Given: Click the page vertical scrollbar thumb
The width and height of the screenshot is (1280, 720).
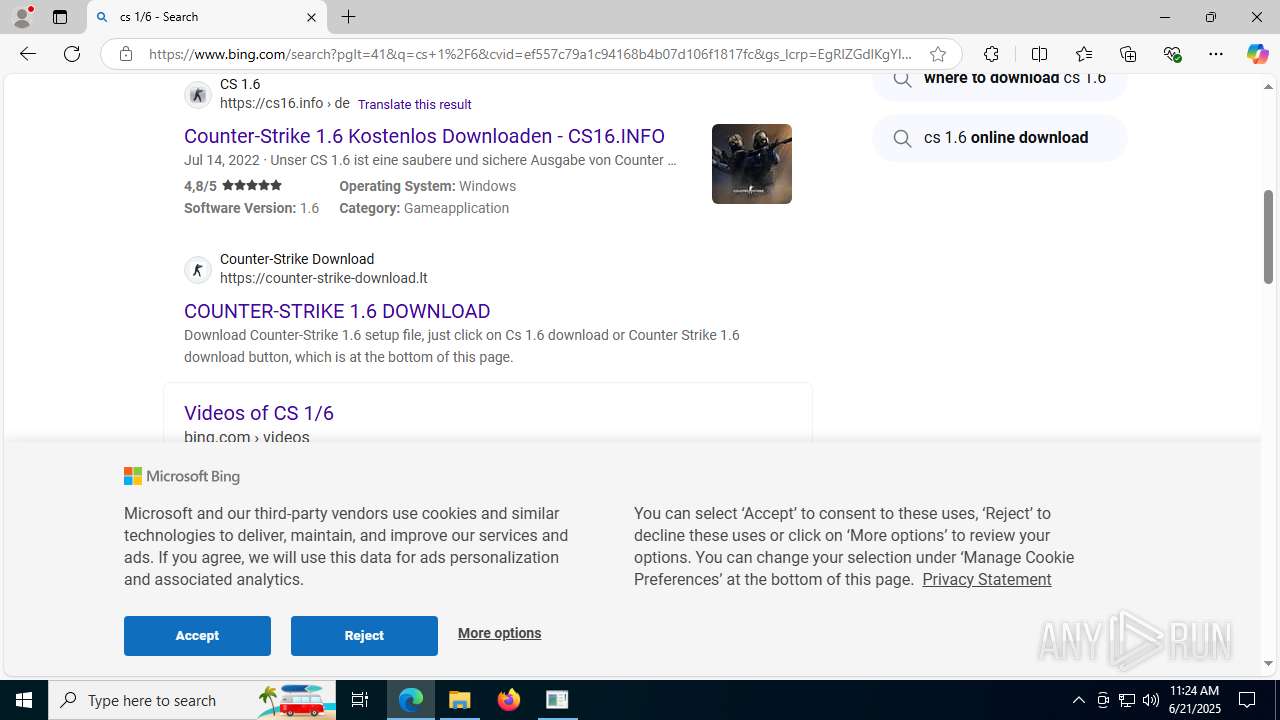Looking at the screenshot, I should (1268, 235).
